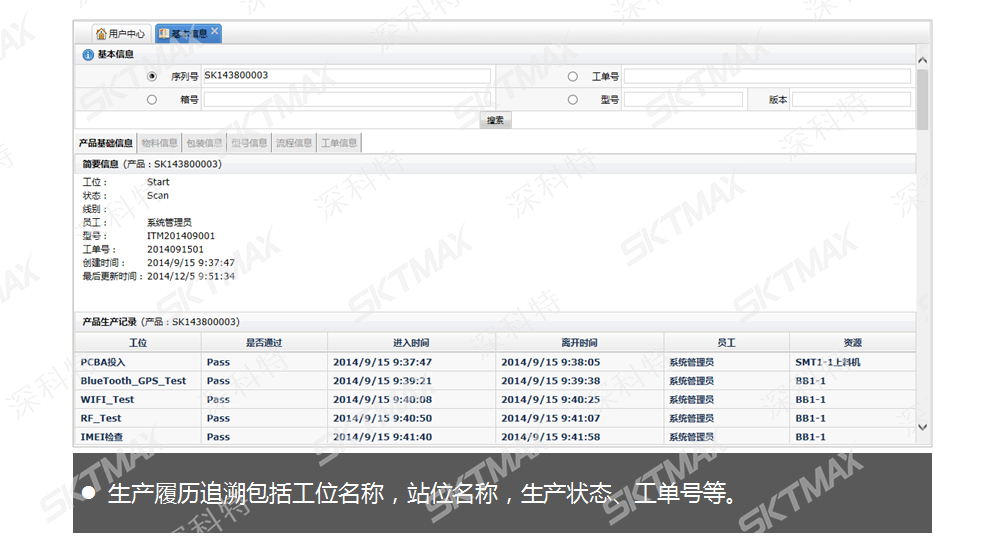
Task: Switch to the 流程信息 tab
Action: click(293, 143)
